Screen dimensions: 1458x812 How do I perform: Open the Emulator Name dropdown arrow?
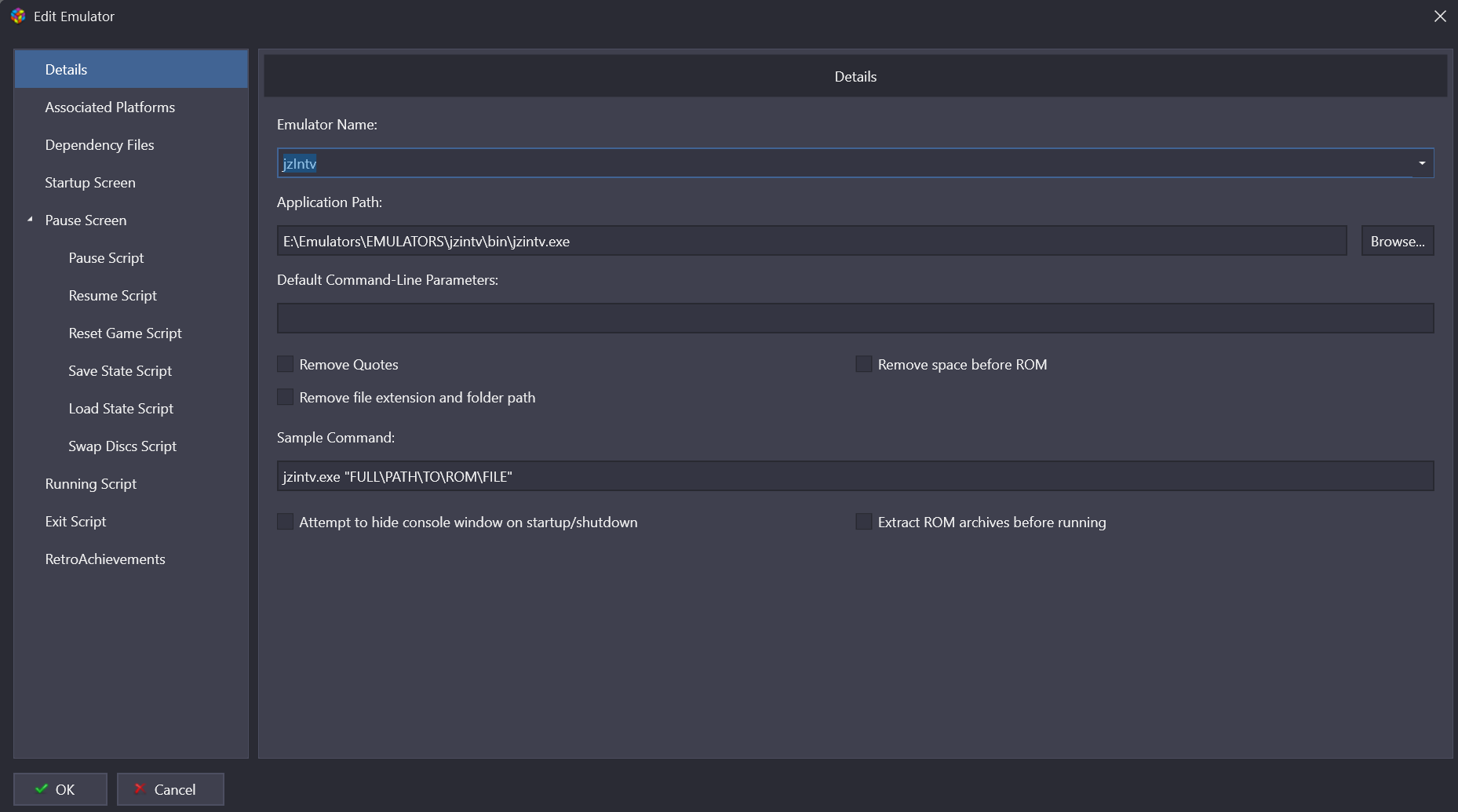pyautogui.click(x=1422, y=163)
